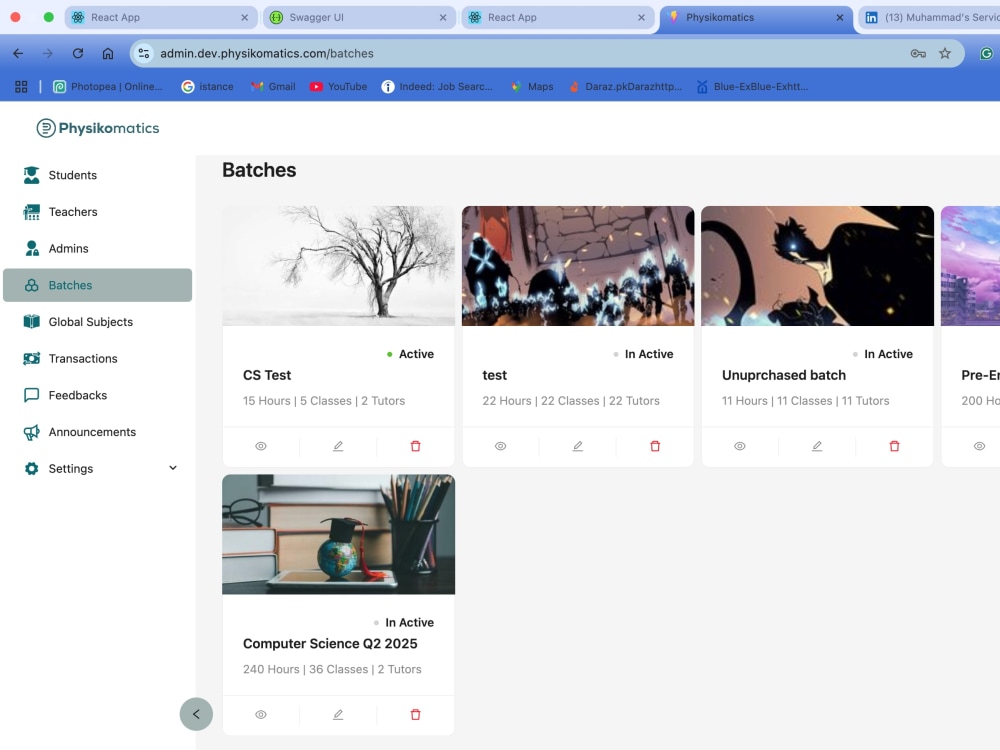The height and width of the screenshot is (750, 1000).
Task: Edit the CS Test batch
Action: pyautogui.click(x=338, y=446)
